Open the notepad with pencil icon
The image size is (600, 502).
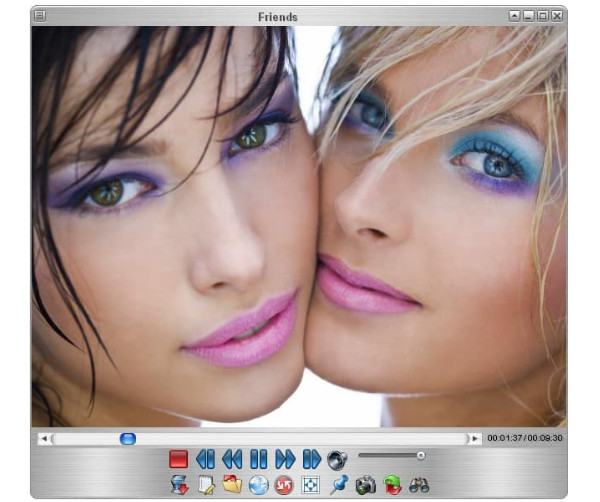[207, 485]
